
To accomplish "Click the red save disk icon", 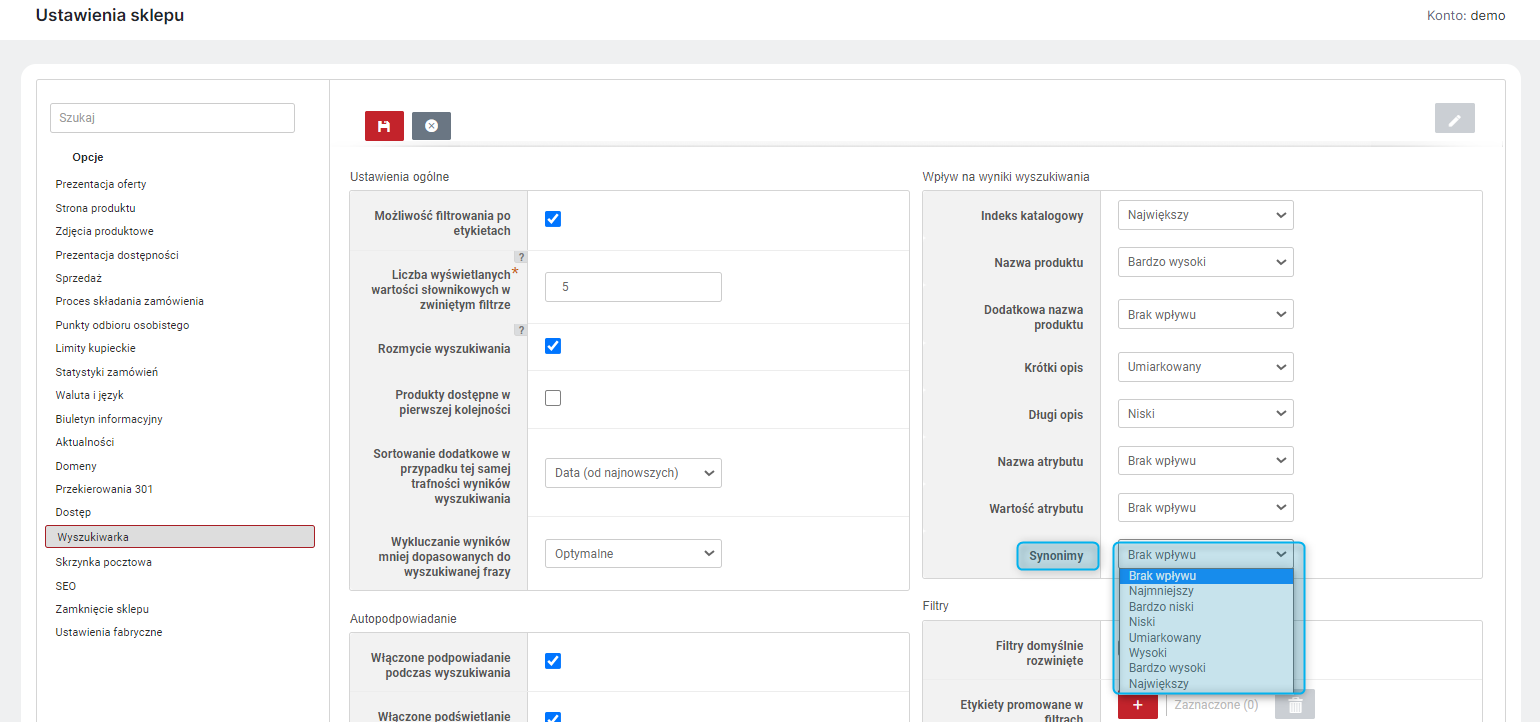I will [384, 125].
